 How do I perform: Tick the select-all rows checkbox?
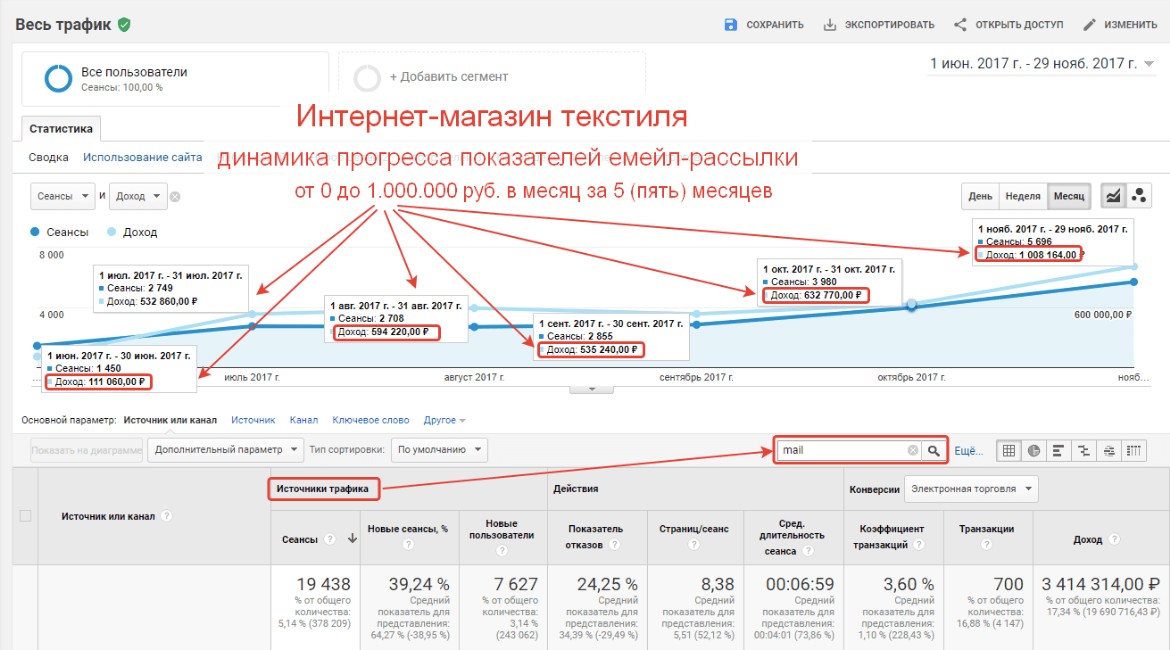tap(25, 516)
